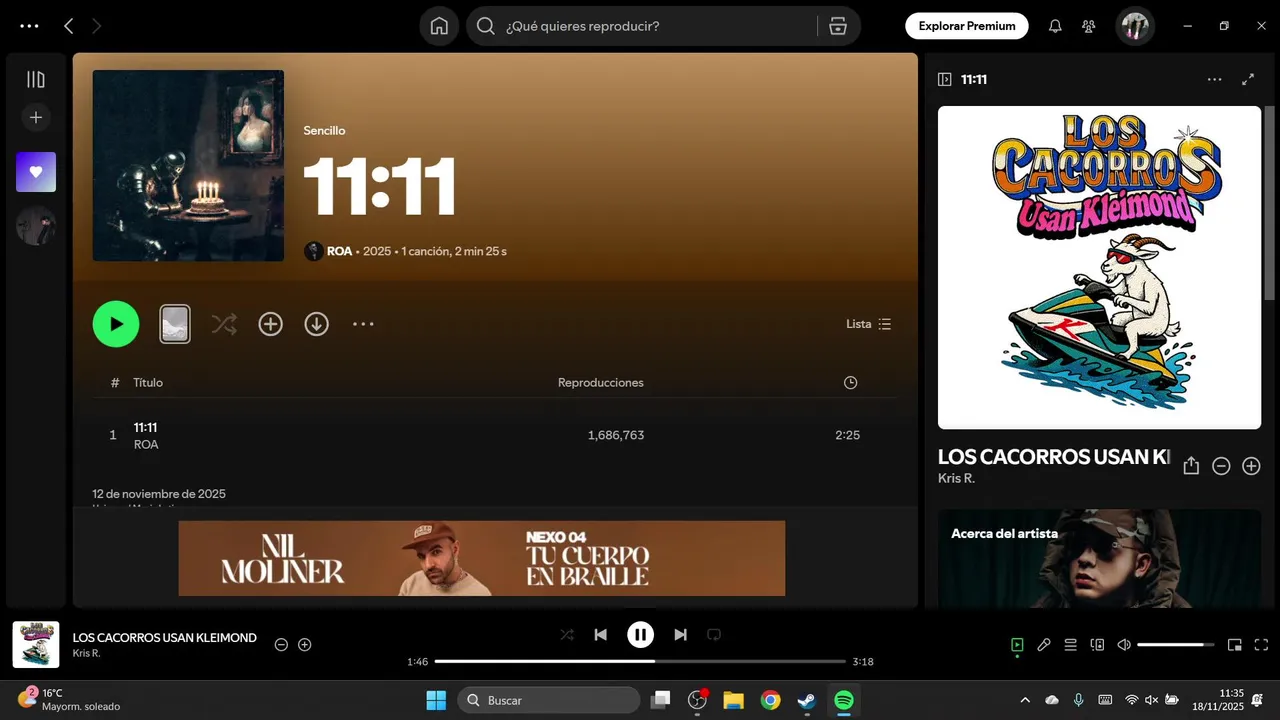Open the user profile avatar menu
The image size is (1280, 720).
(1135, 26)
